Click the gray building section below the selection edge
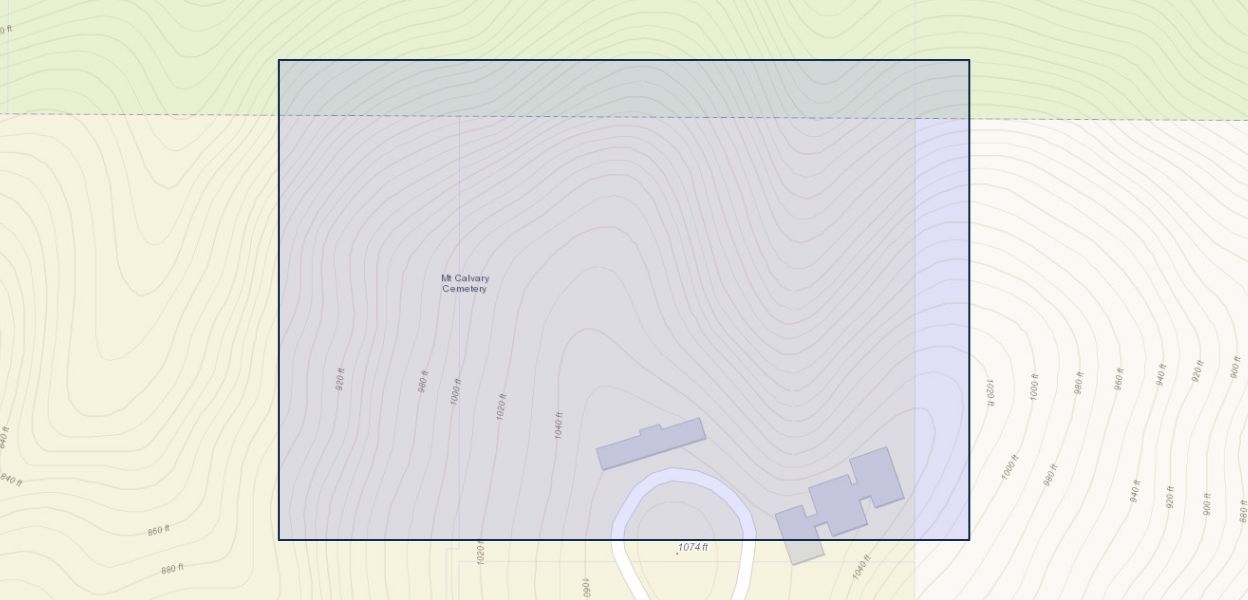 coord(801,551)
